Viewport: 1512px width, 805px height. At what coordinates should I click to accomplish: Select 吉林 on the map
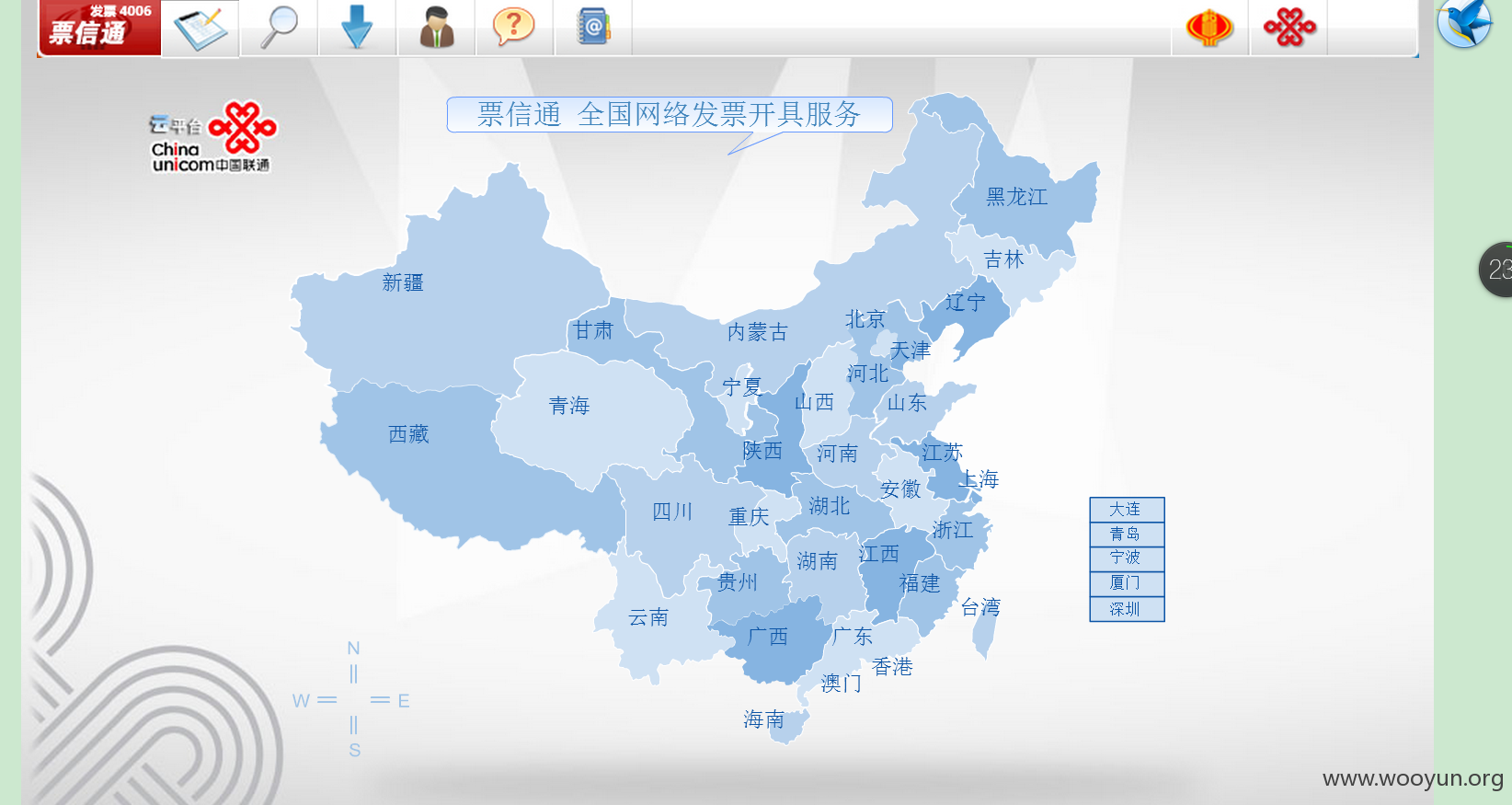click(x=1003, y=259)
